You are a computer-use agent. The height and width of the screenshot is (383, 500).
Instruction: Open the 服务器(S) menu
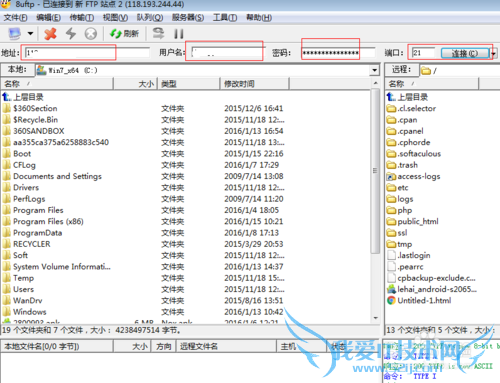188,17
